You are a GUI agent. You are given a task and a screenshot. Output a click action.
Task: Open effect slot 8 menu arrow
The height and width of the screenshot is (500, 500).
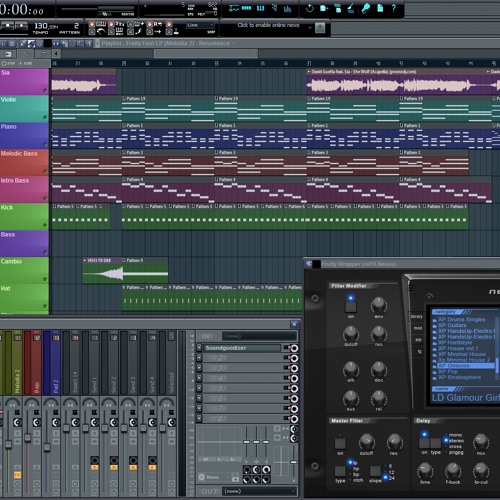pos(199,419)
